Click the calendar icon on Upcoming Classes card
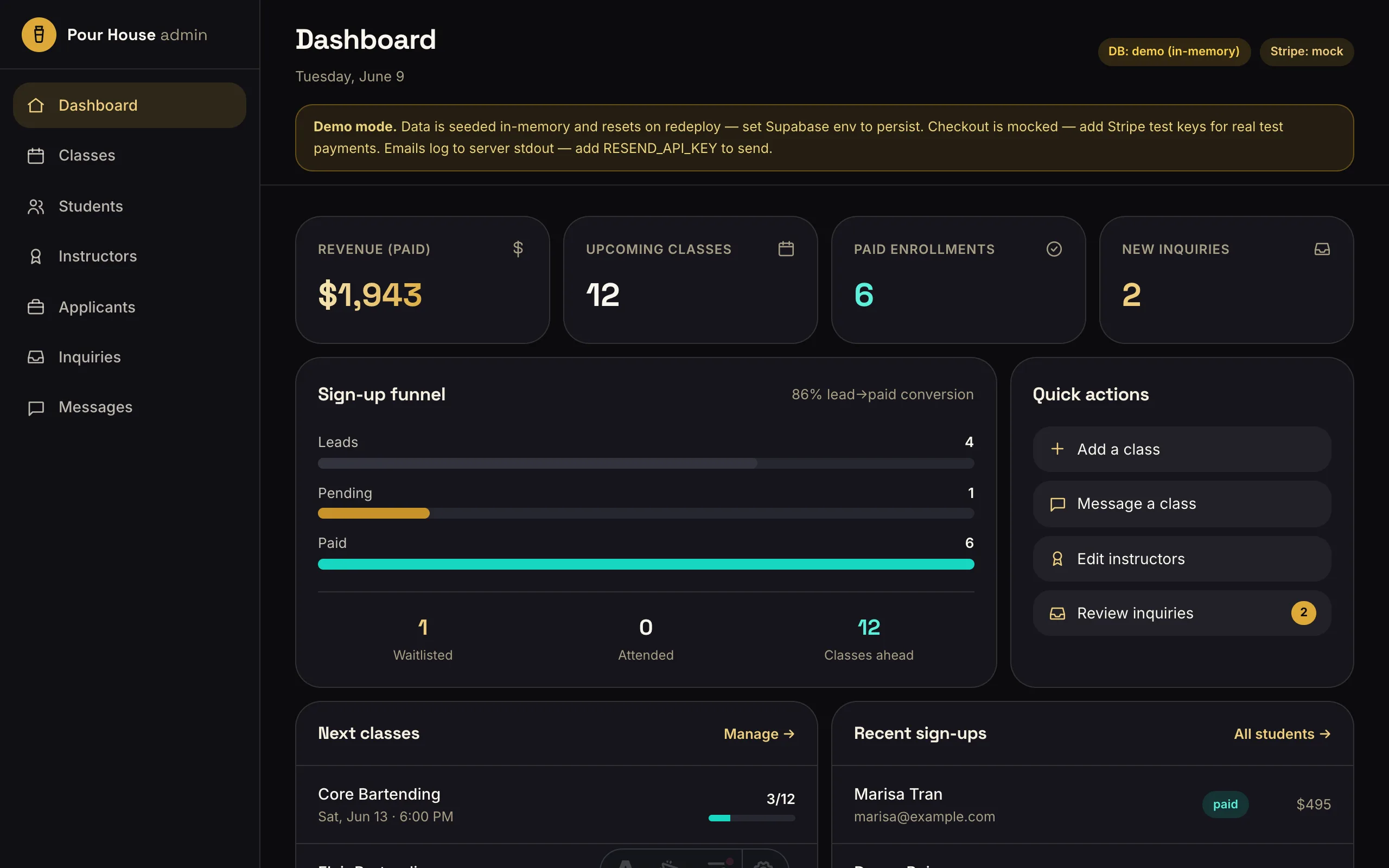Screen dimensions: 1389x868 click(x=786, y=248)
